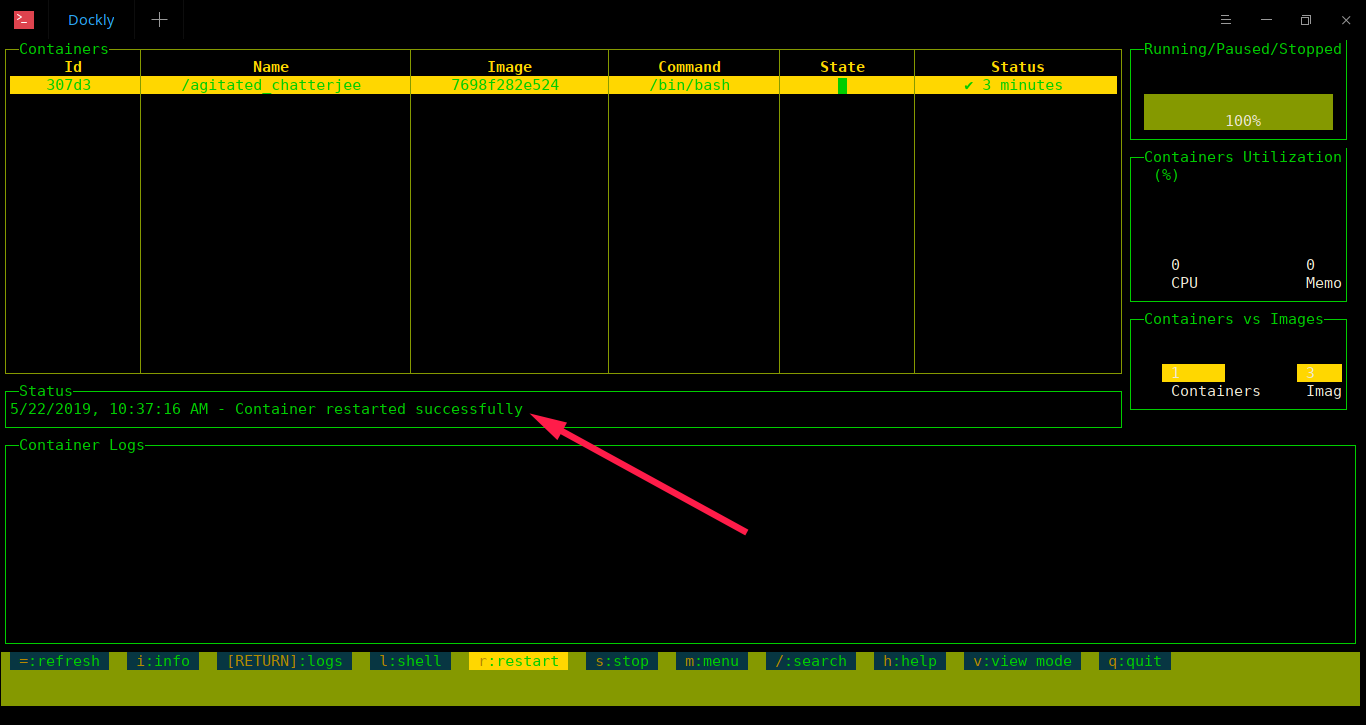Click the /bin/bash command cell
Viewport: 1366px width, 725px height.
(690, 85)
